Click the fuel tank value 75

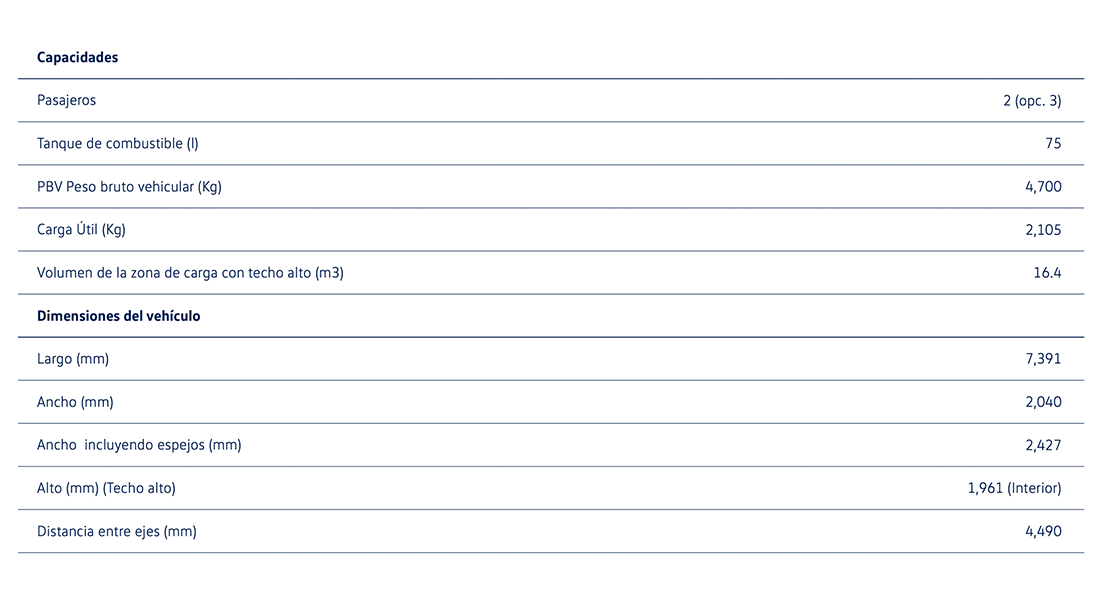click(1053, 144)
